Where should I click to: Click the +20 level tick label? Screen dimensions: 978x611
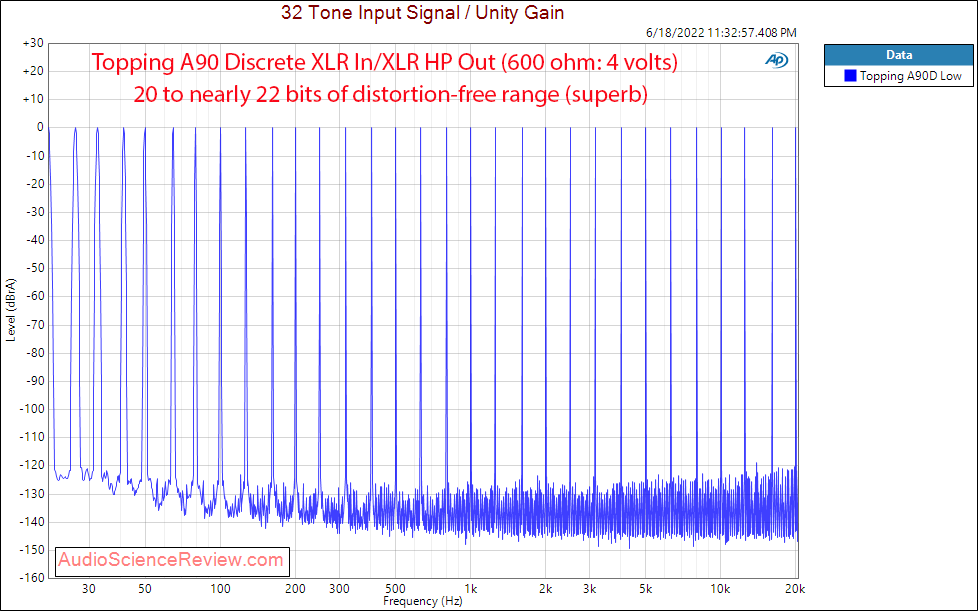click(32, 71)
